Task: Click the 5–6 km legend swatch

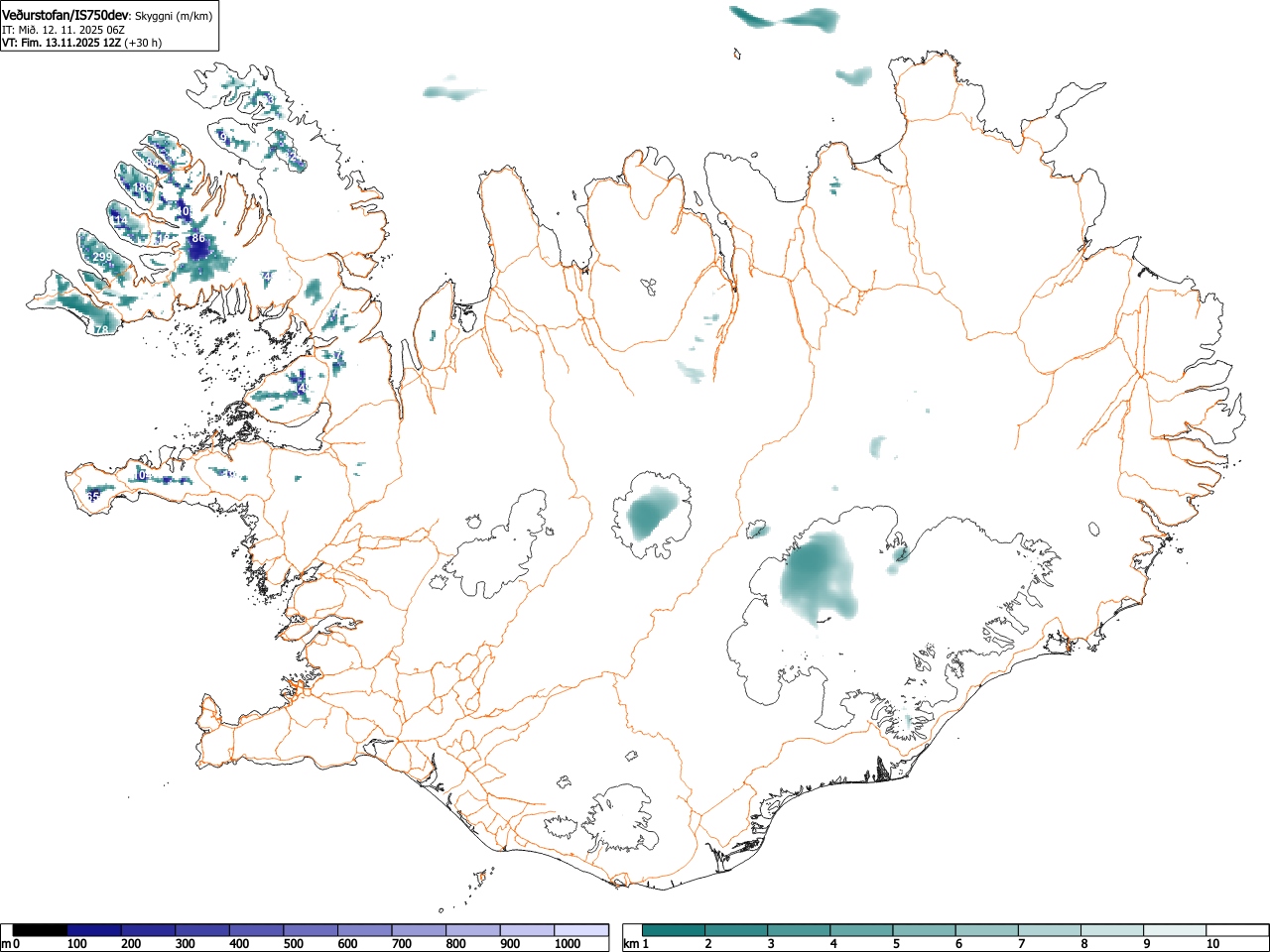Action: [x=924, y=931]
